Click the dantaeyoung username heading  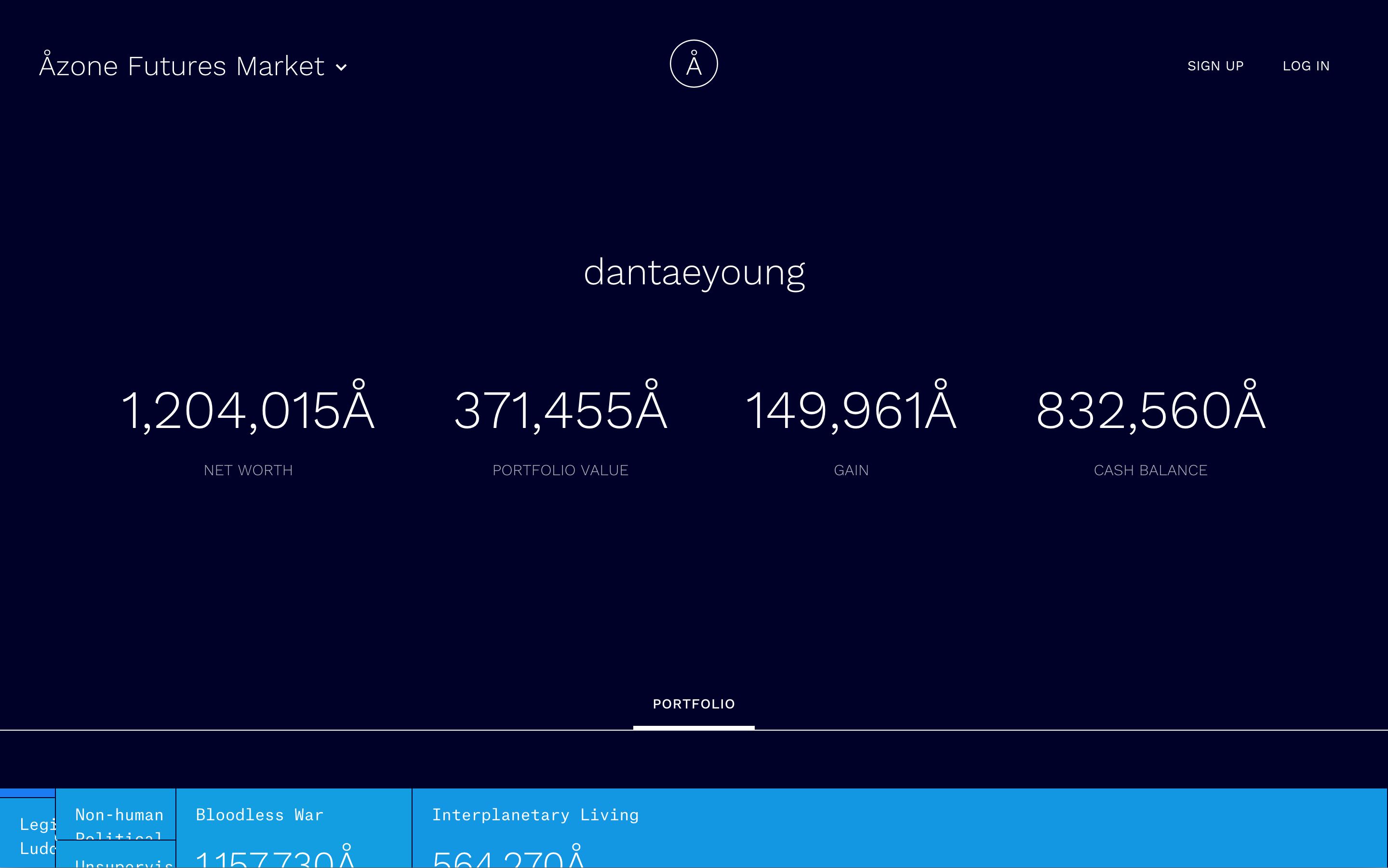(694, 272)
